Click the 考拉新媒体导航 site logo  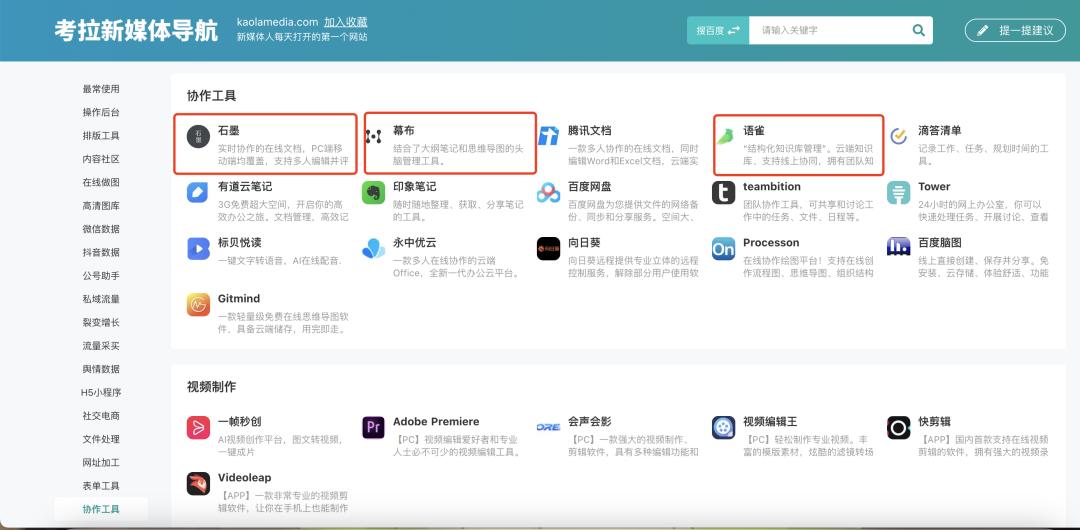coord(136,31)
